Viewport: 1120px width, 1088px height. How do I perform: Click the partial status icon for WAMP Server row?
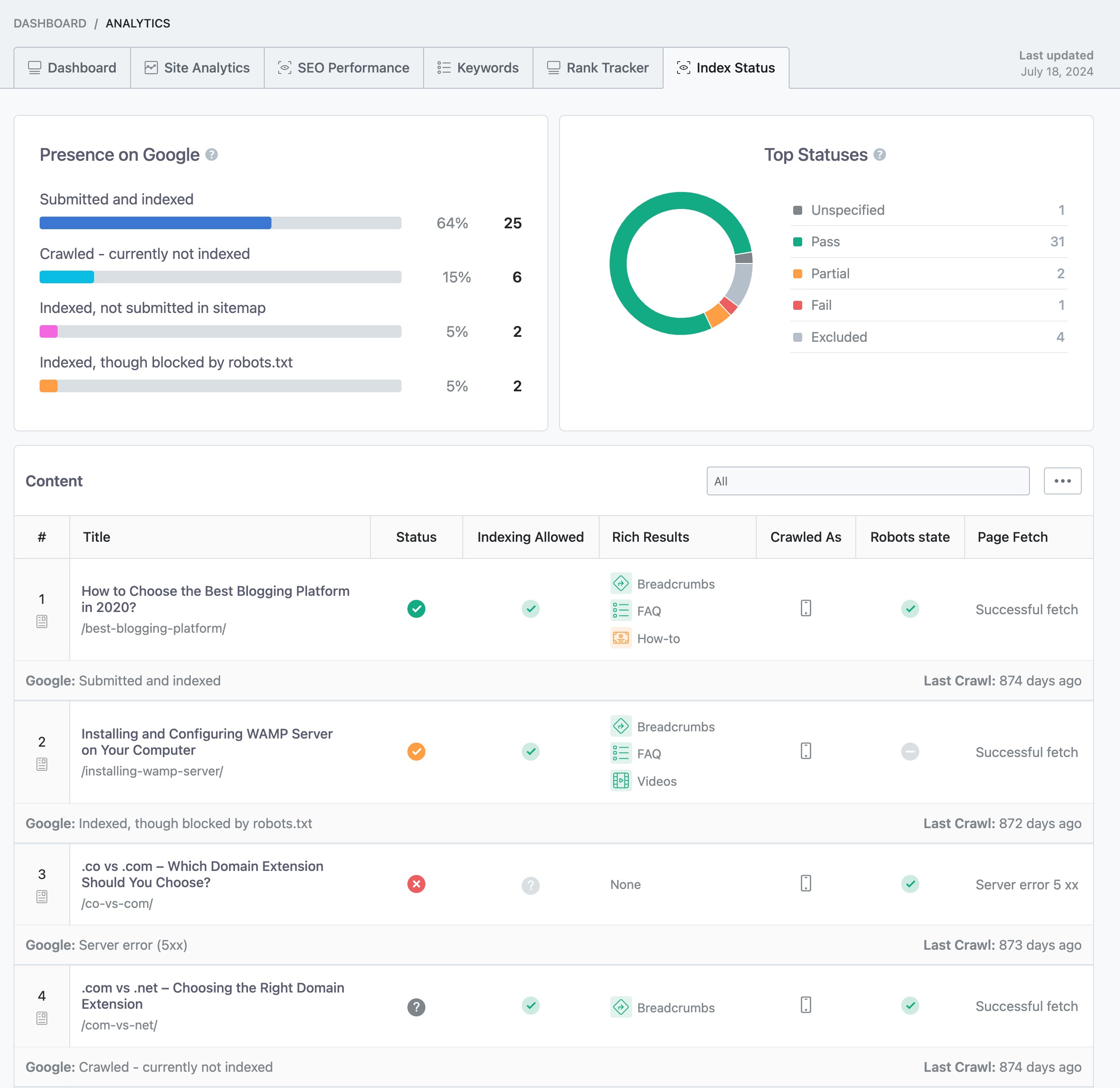(x=416, y=751)
